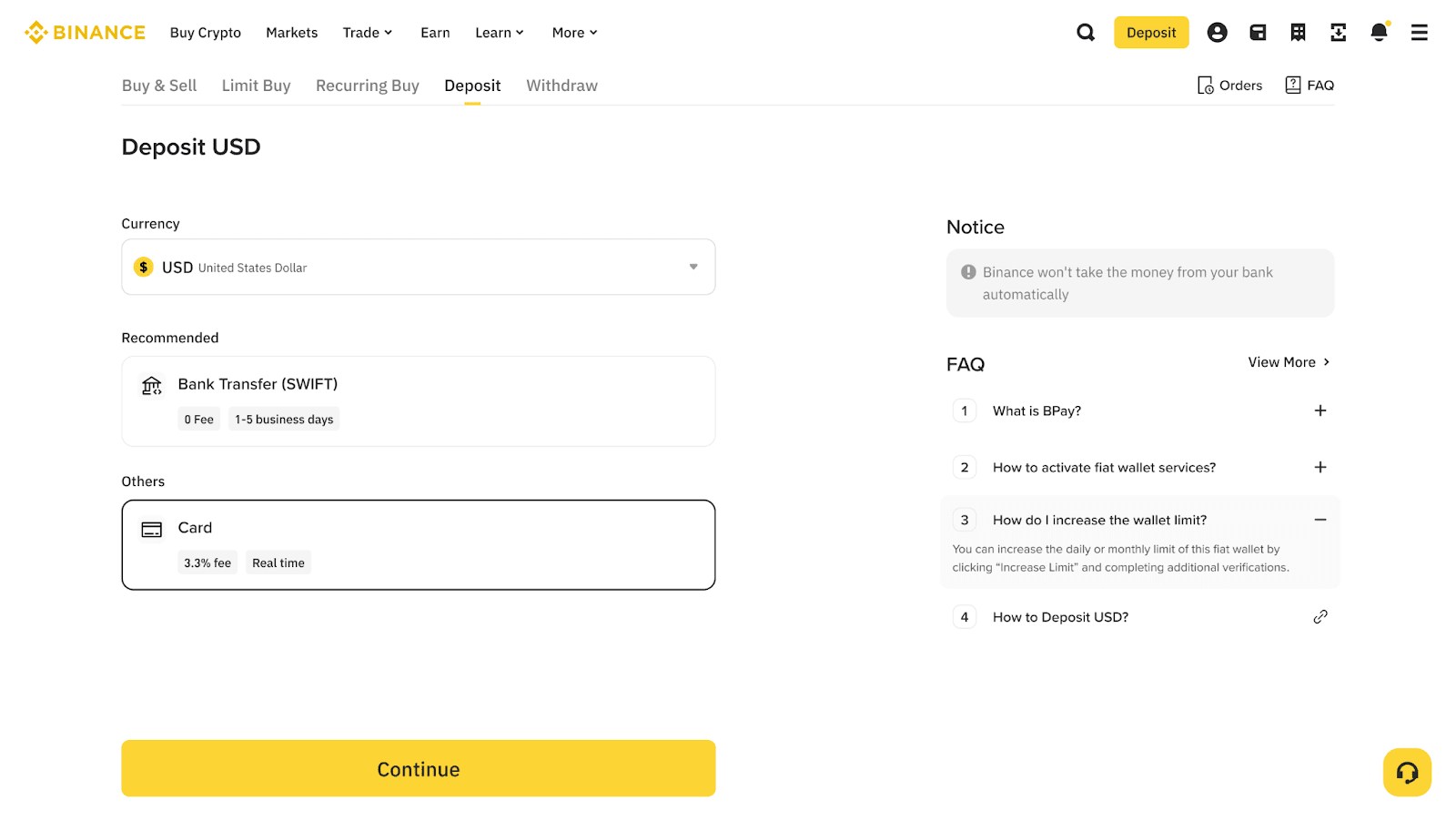The image size is (1456, 821).
Task: Switch to the Withdraw tab
Action: [561, 85]
